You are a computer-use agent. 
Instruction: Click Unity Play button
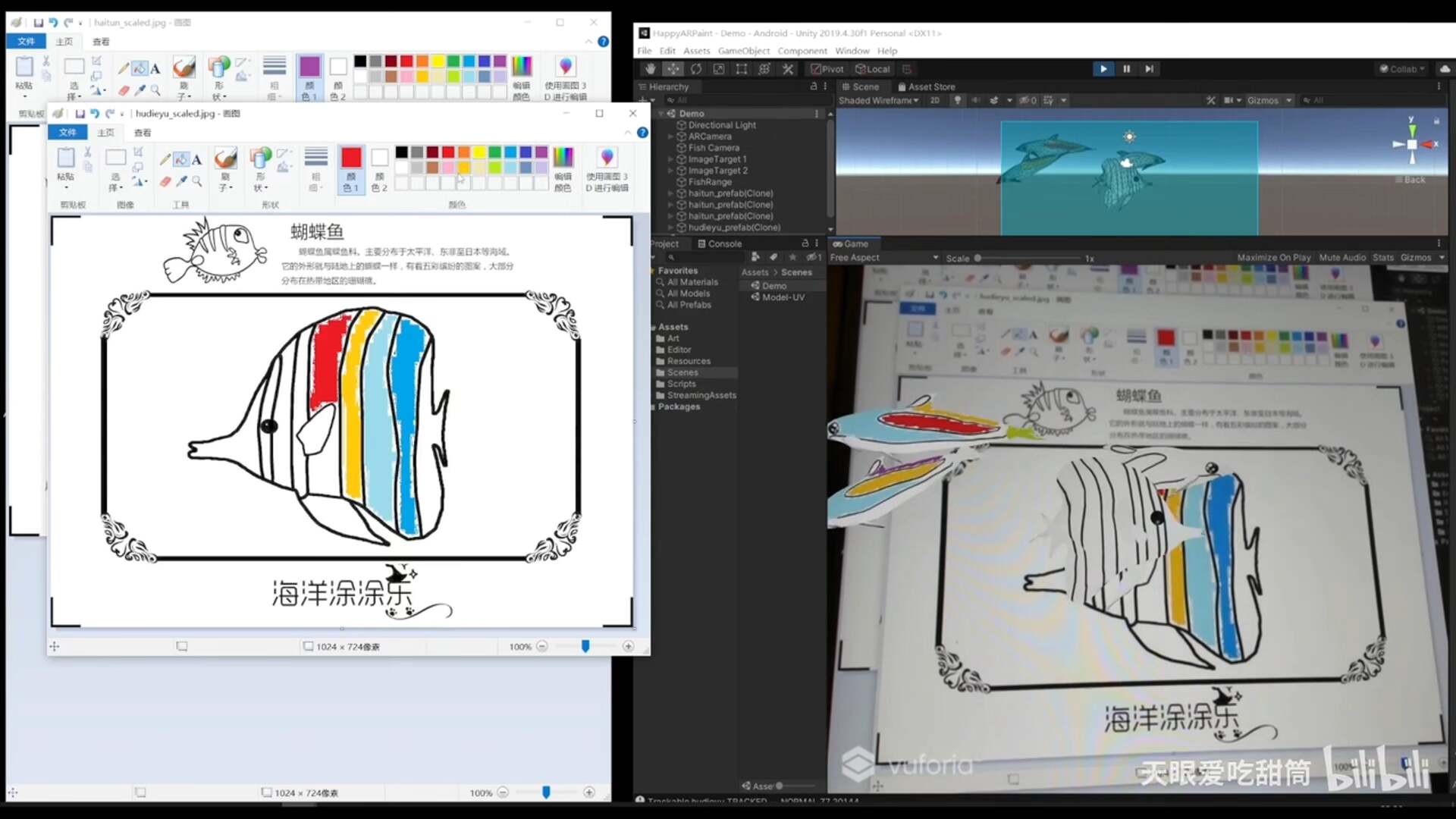tap(1103, 69)
